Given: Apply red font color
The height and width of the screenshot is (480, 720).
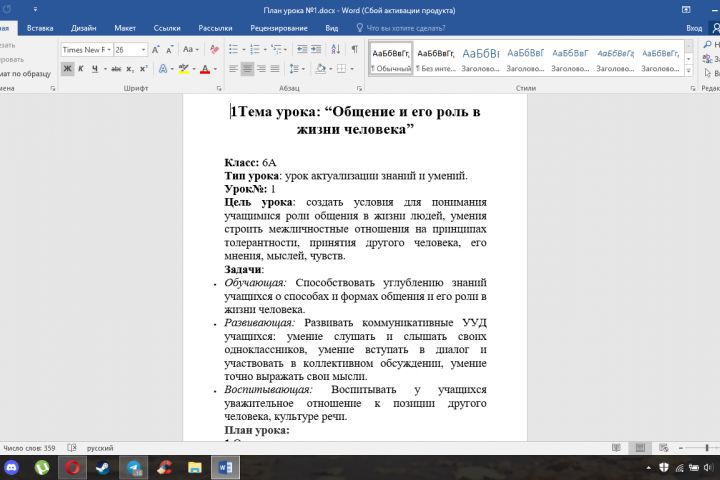Looking at the screenshot, I should coord(205,69).
